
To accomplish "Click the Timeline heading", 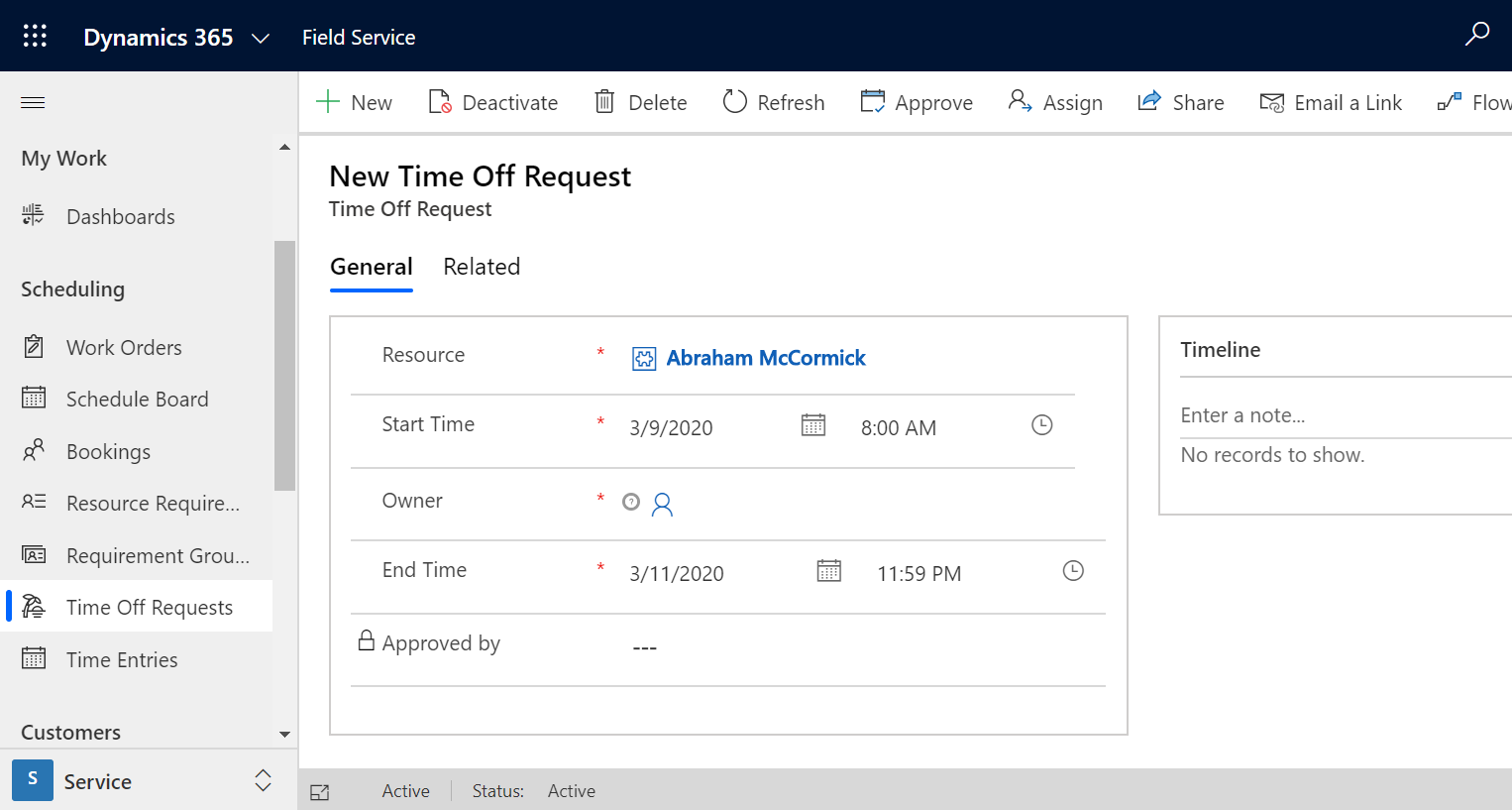I will [x=1221, y=350].
